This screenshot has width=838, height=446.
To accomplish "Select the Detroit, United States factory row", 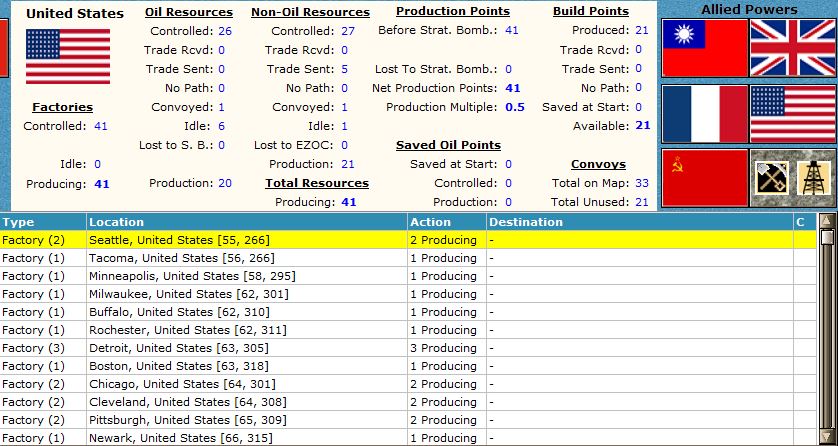I will pyautogui.click(x=408, y=348).
